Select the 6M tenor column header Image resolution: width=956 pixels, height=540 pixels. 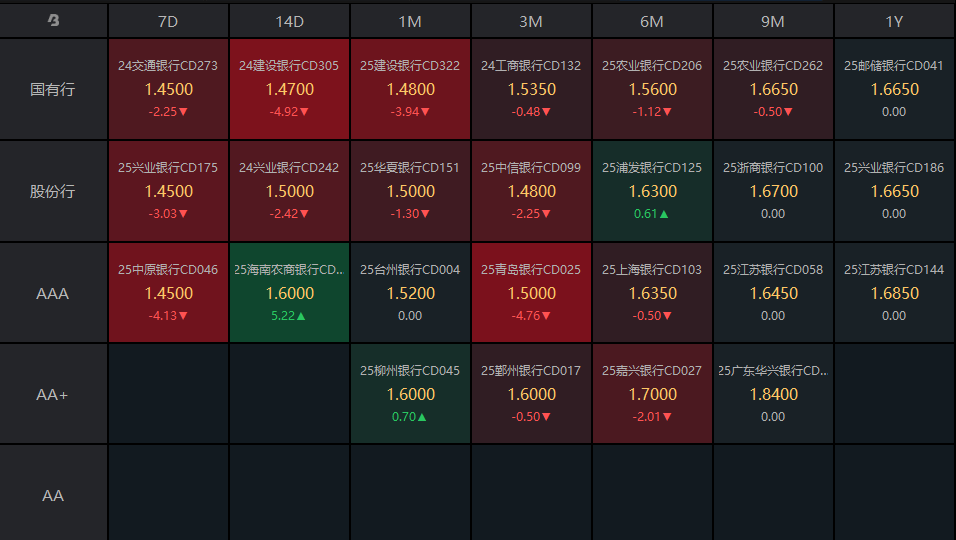pyautogui.click(x=652, y=21)
